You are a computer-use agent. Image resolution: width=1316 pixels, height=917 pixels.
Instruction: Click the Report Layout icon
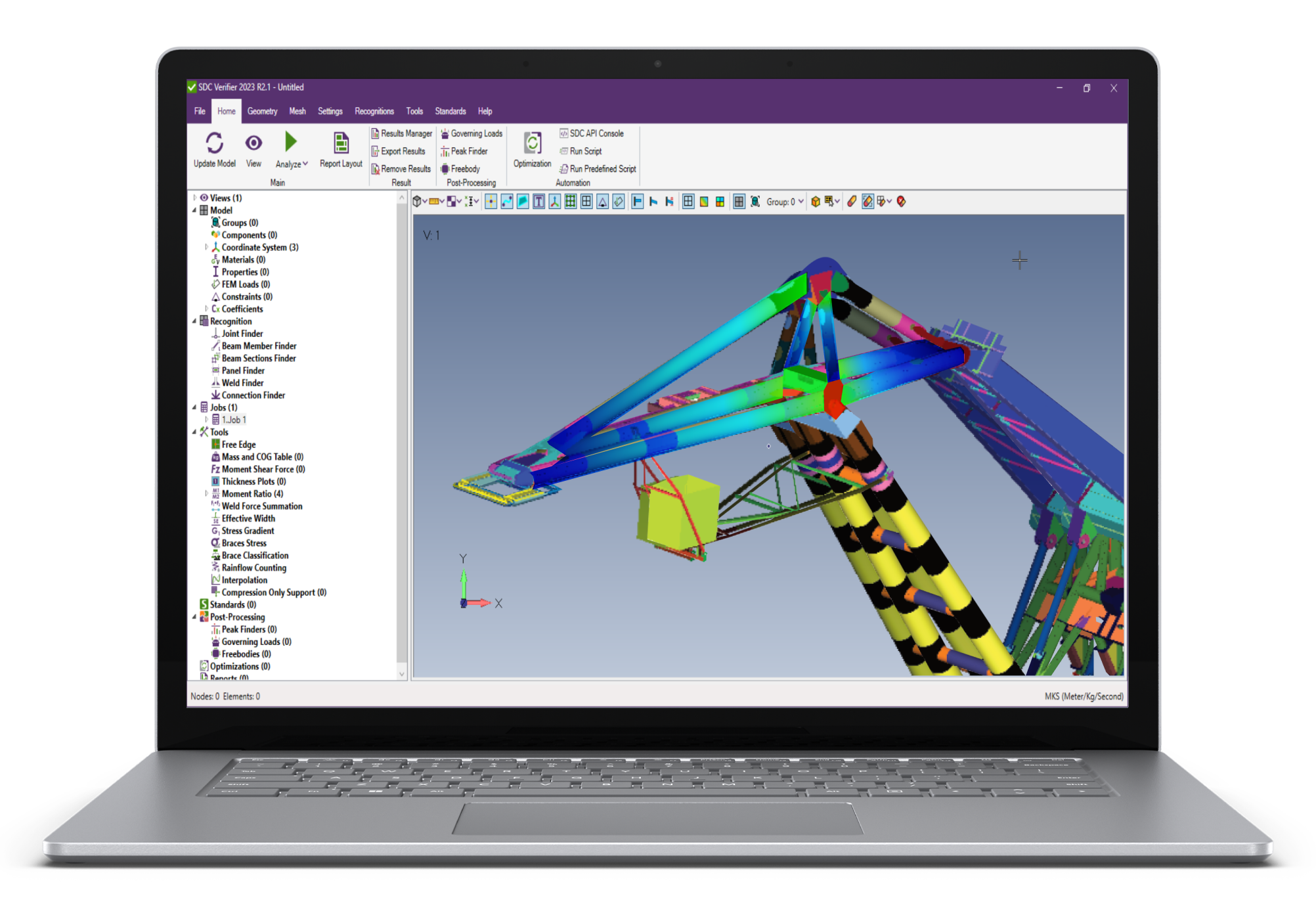point(341,144)
